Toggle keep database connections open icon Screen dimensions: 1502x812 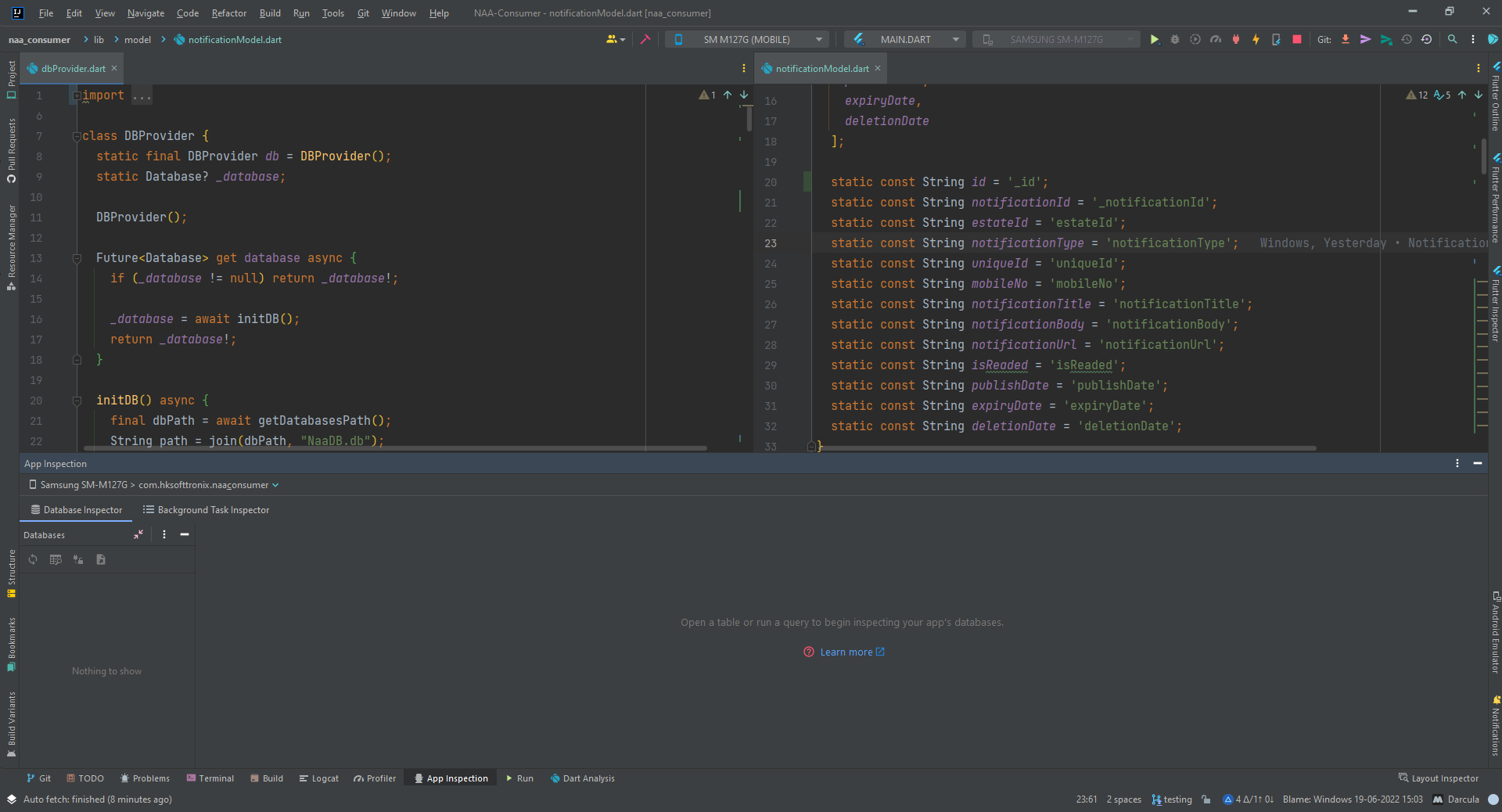[78, 559]
